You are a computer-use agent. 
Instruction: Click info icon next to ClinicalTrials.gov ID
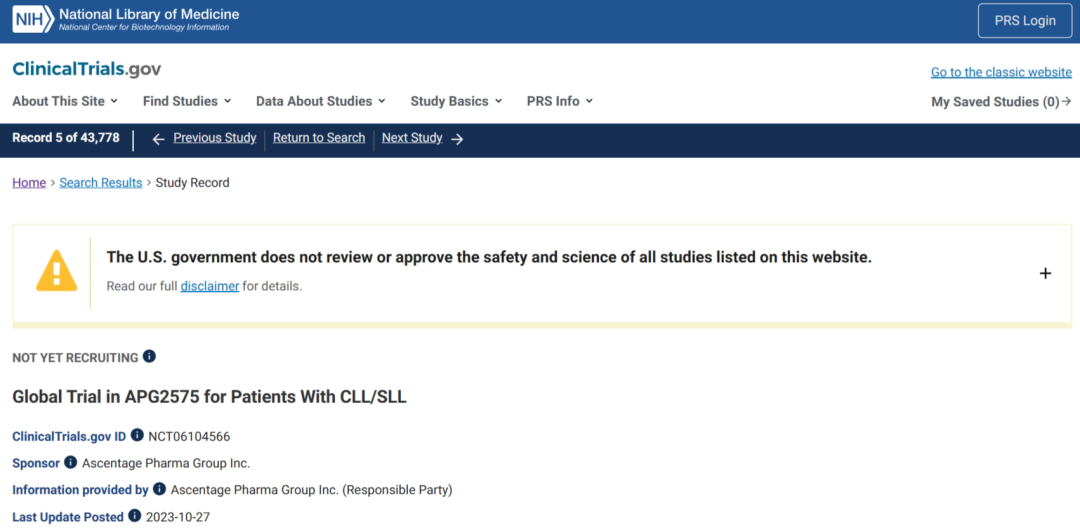click(138, 436)
